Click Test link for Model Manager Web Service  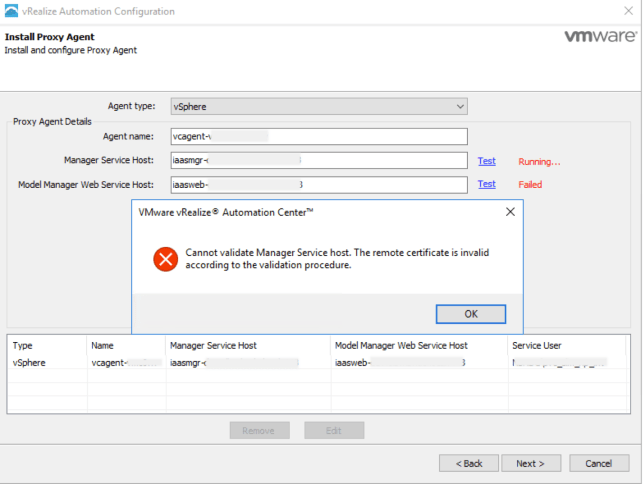coord(487,184)
